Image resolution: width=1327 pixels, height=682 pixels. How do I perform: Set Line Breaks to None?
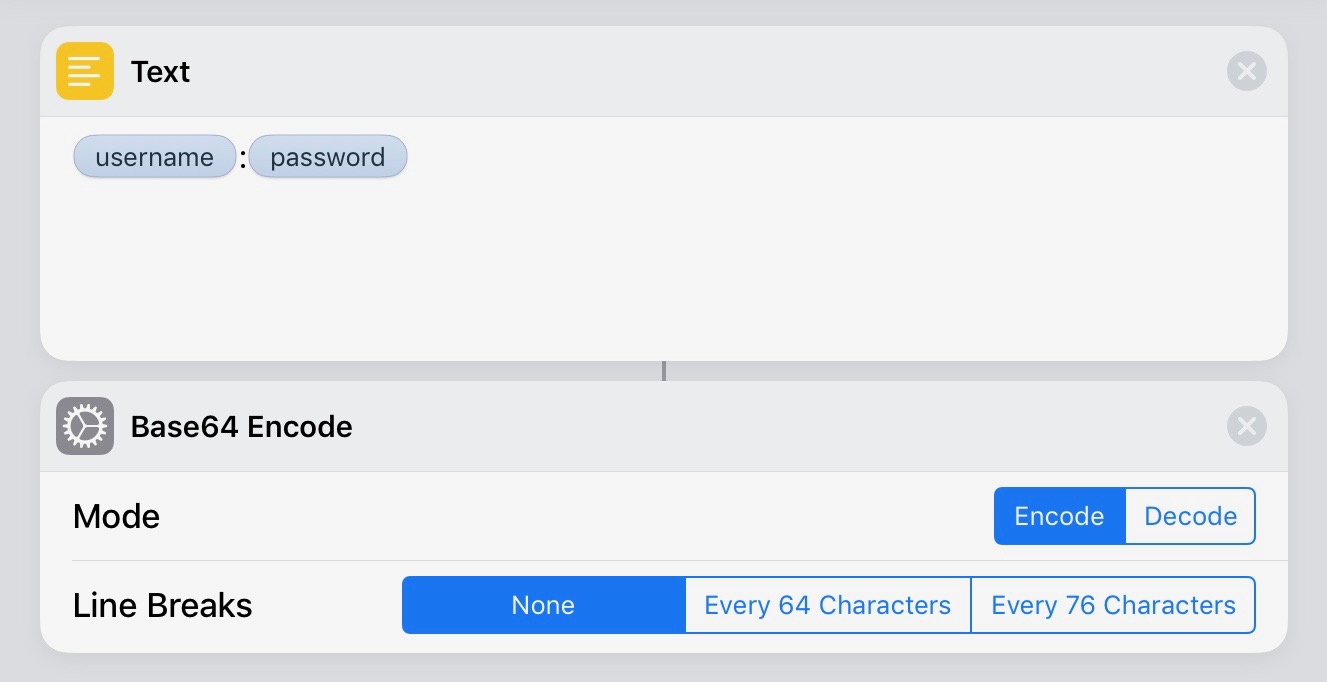pyautogui.click(x=543, y=605)
